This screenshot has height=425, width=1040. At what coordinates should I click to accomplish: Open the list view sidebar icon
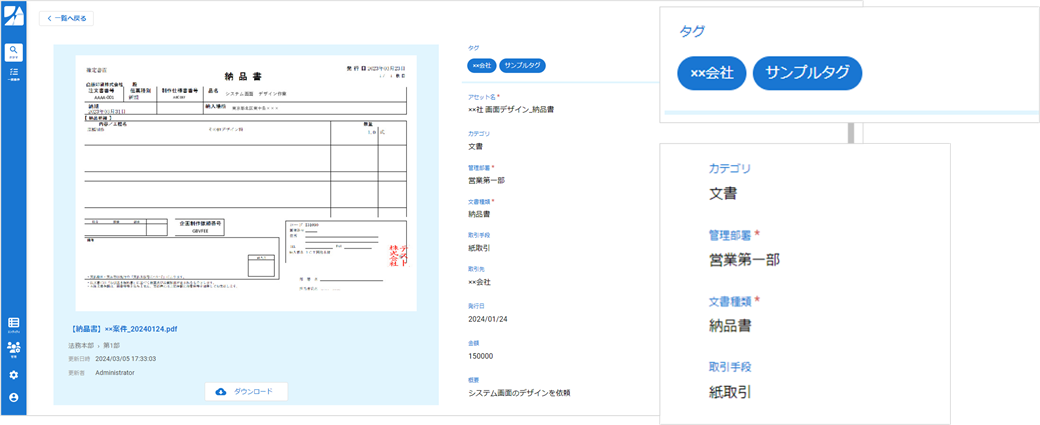coord(14,73)
